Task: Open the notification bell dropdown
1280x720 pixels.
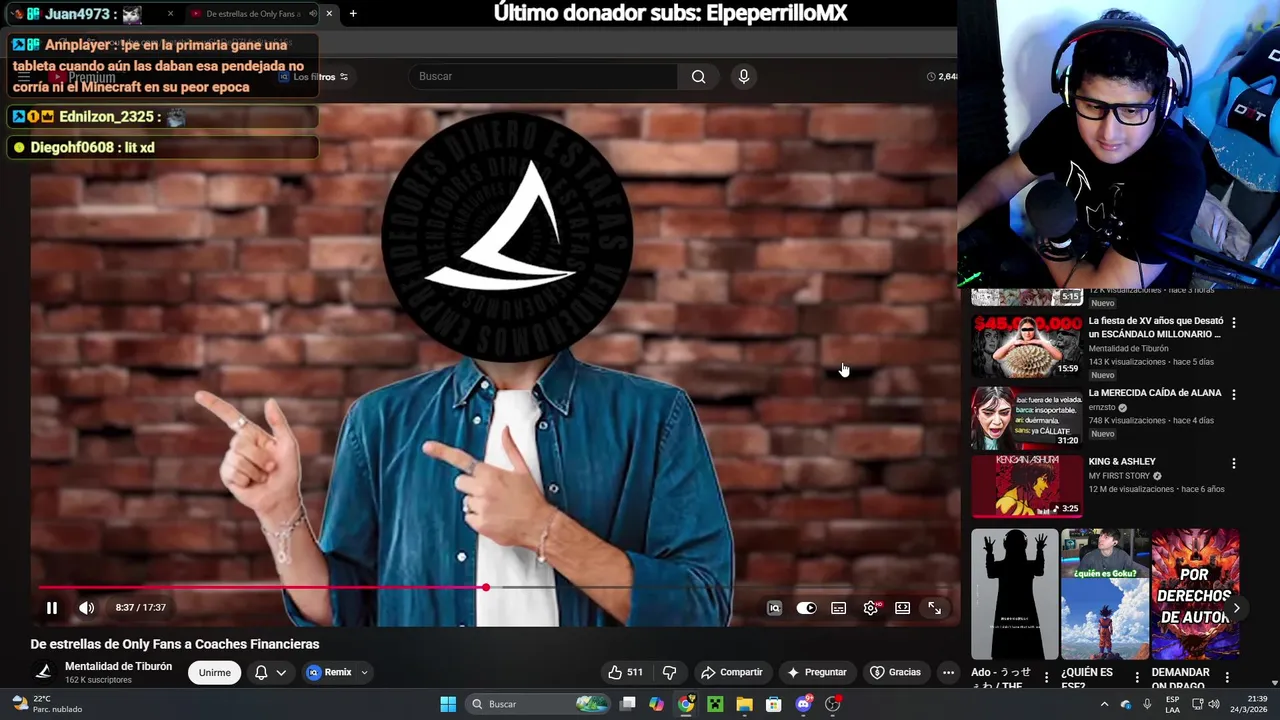Action: (271, 672)
